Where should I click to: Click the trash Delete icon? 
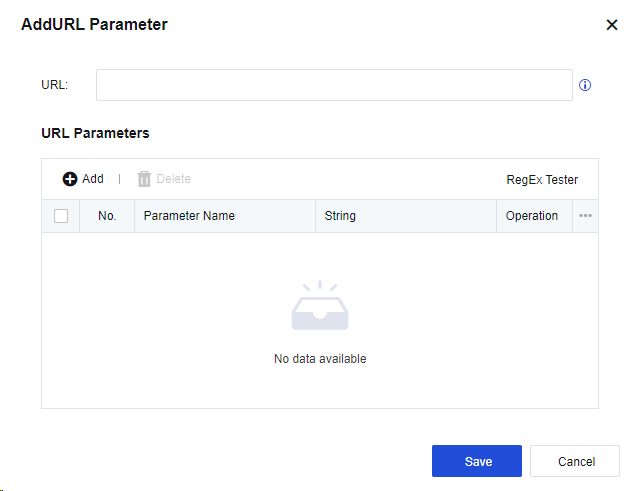144,179
